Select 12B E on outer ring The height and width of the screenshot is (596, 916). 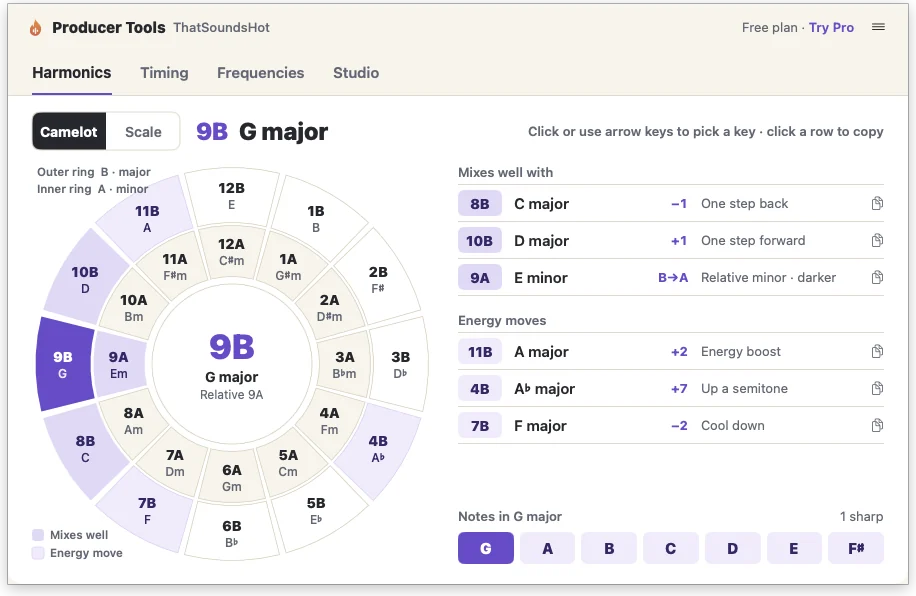[231, 196]
